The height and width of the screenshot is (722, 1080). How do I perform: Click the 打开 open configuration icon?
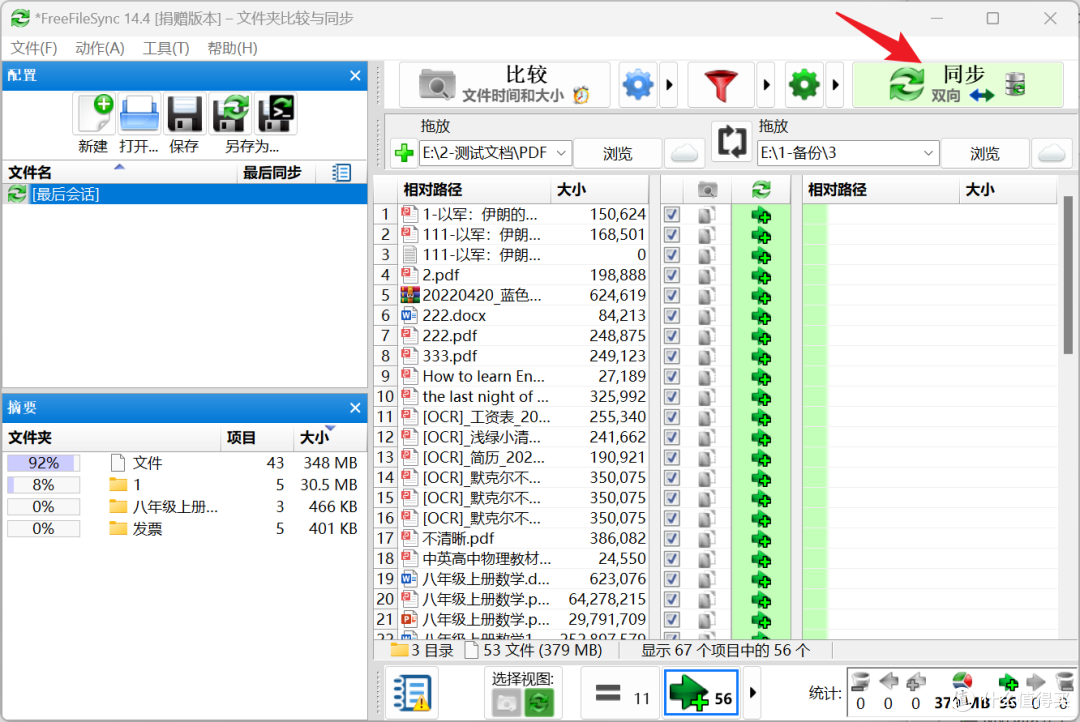click(x=139, y=114)
